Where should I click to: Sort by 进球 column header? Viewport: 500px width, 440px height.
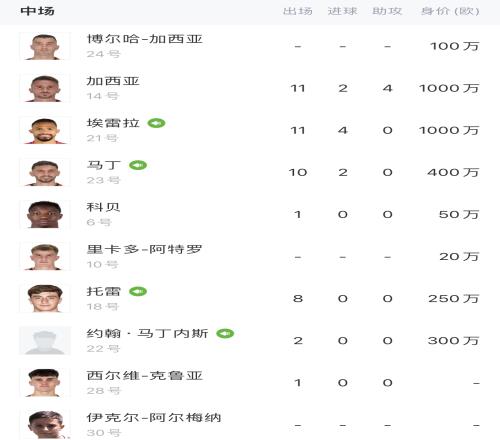pyautogui.click(x=342, y=11)
